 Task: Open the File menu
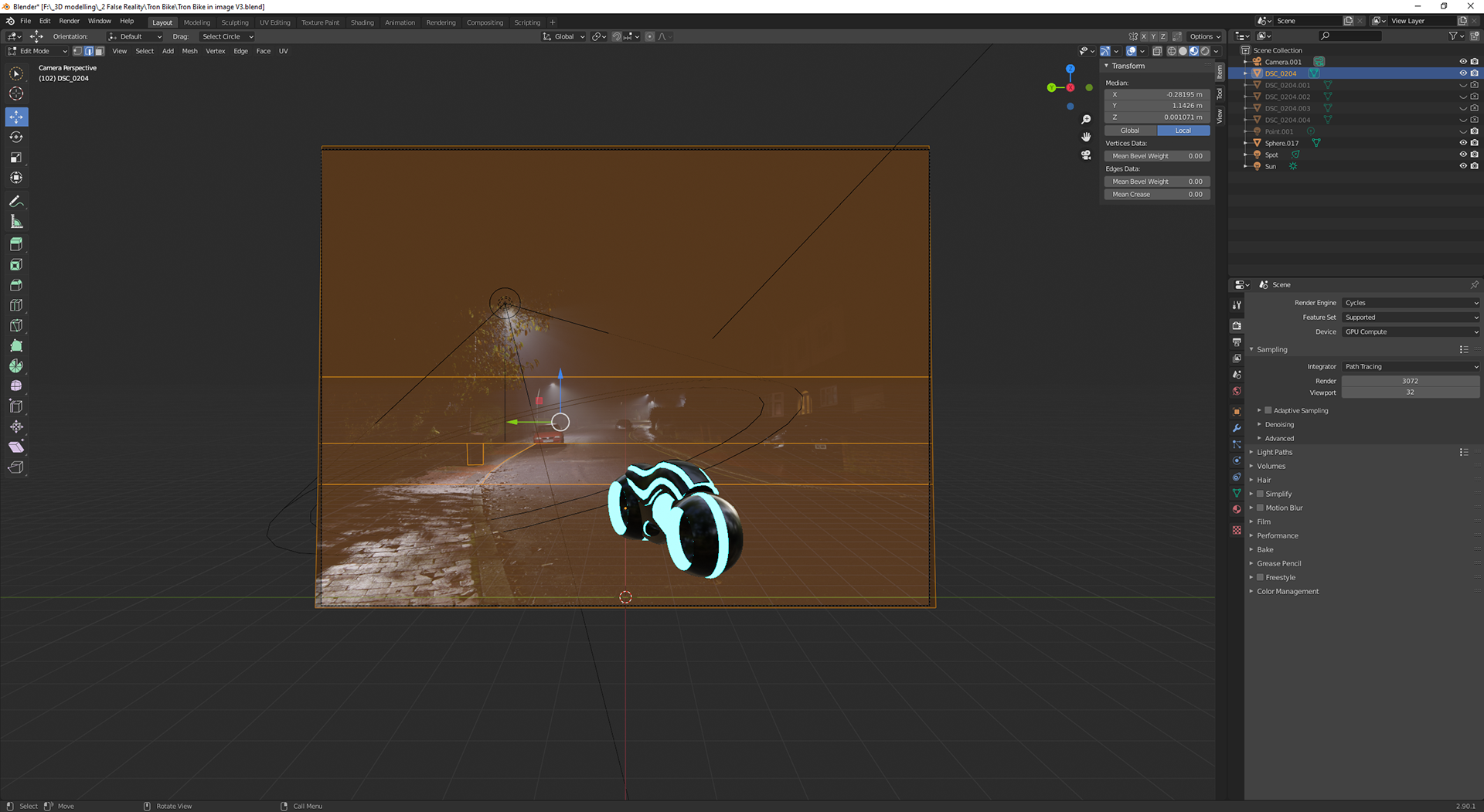[26, 22]
